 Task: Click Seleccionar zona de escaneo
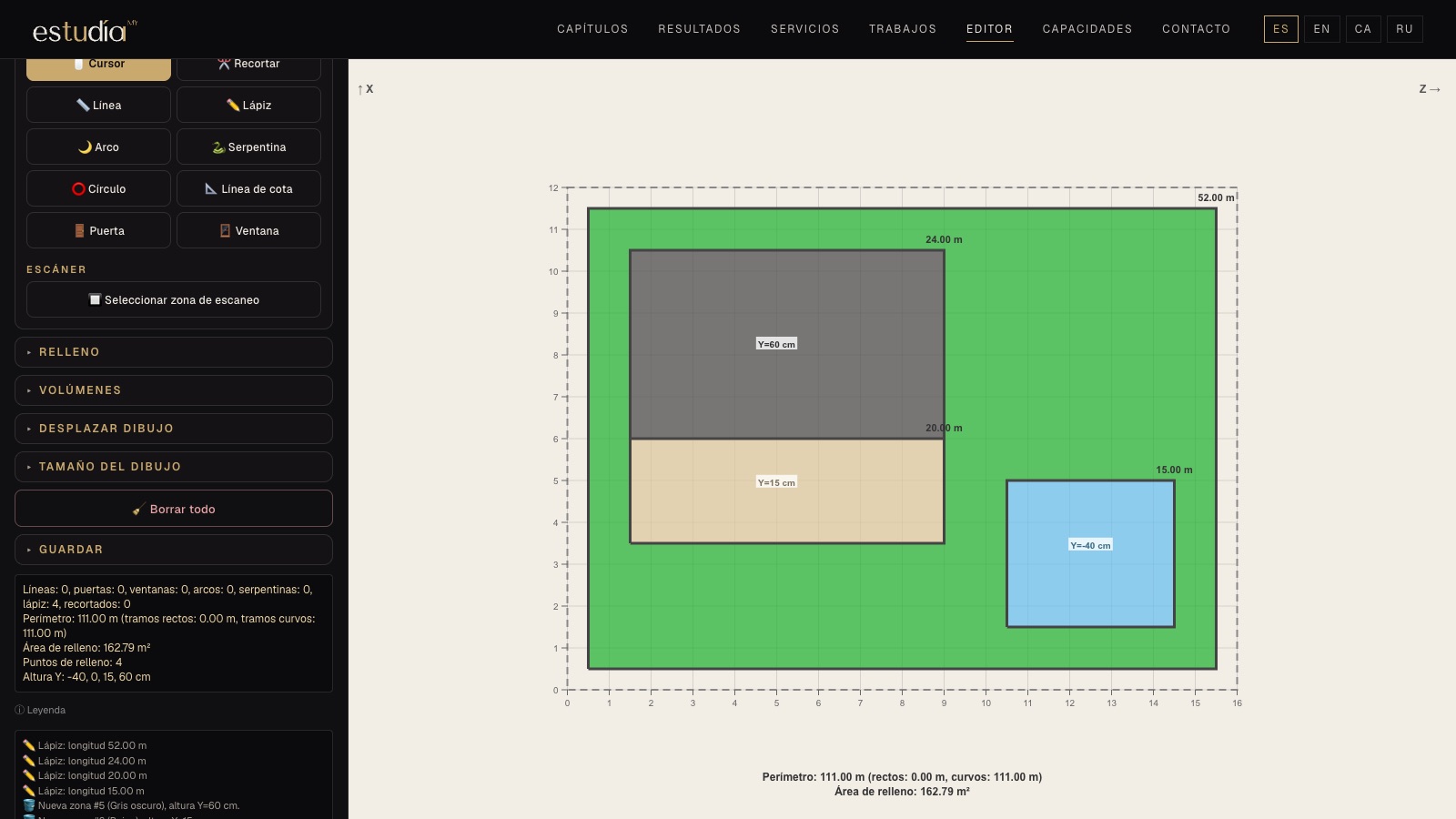[174, 299]
